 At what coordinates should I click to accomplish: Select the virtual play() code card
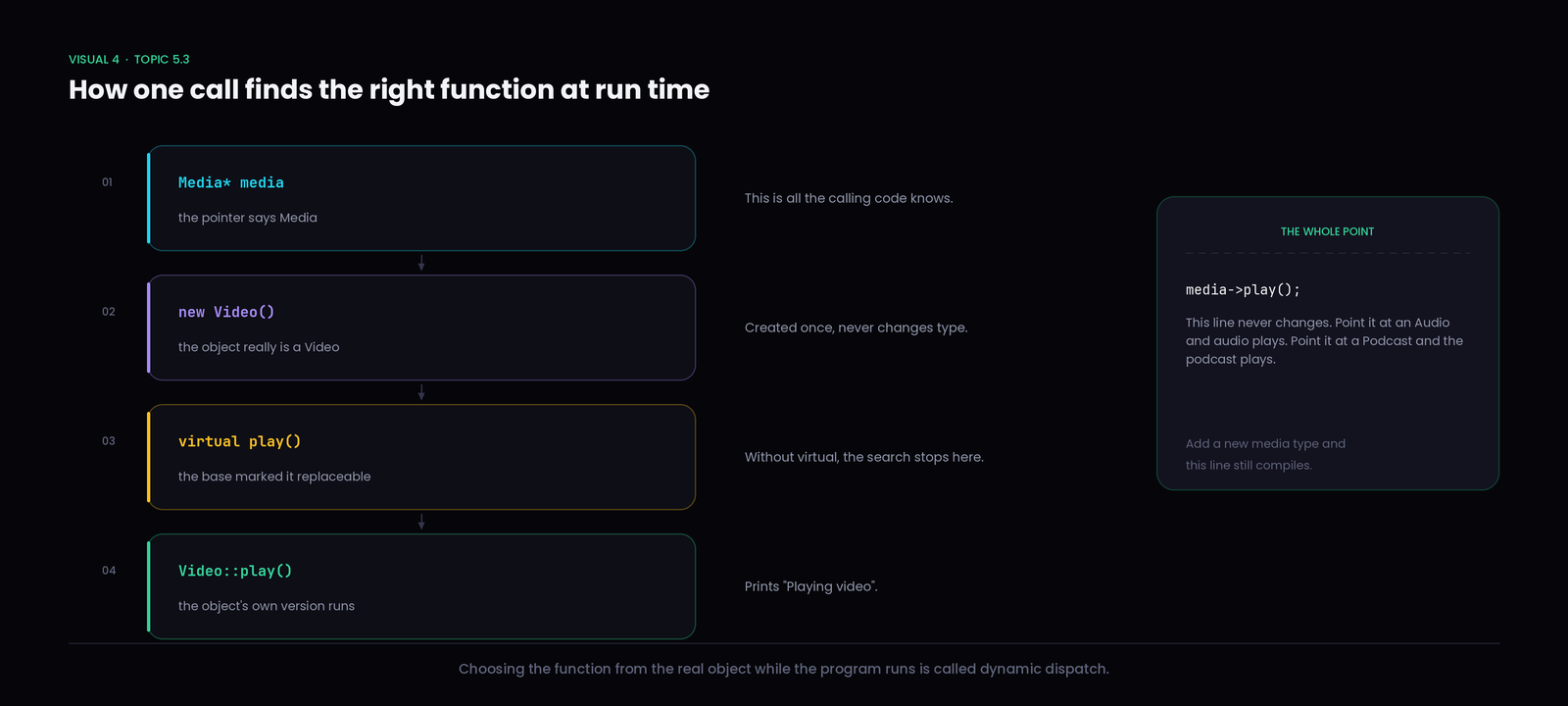(x=421, y=457)
